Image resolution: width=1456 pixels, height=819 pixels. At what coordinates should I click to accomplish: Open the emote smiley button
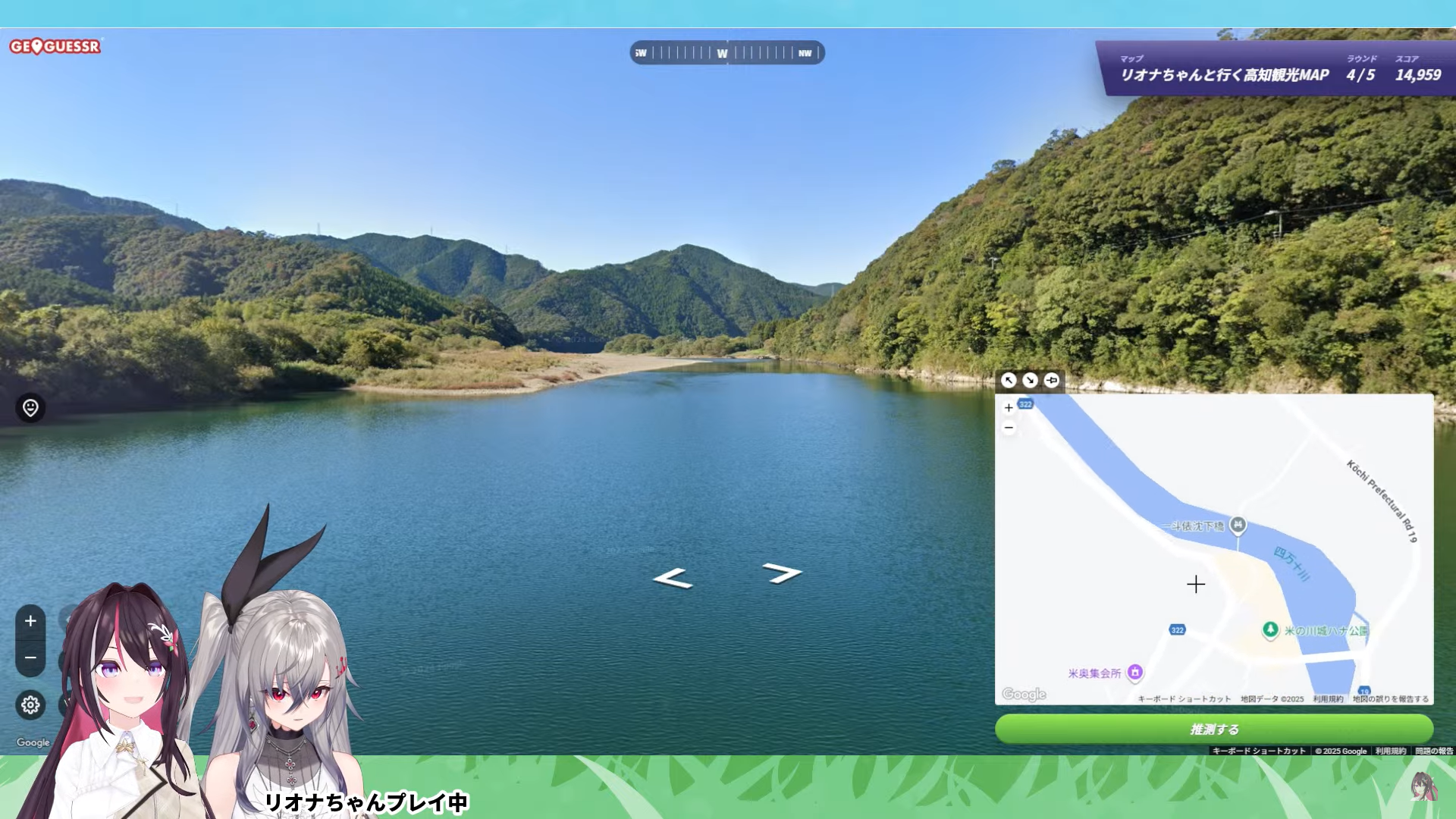(30, 408)
